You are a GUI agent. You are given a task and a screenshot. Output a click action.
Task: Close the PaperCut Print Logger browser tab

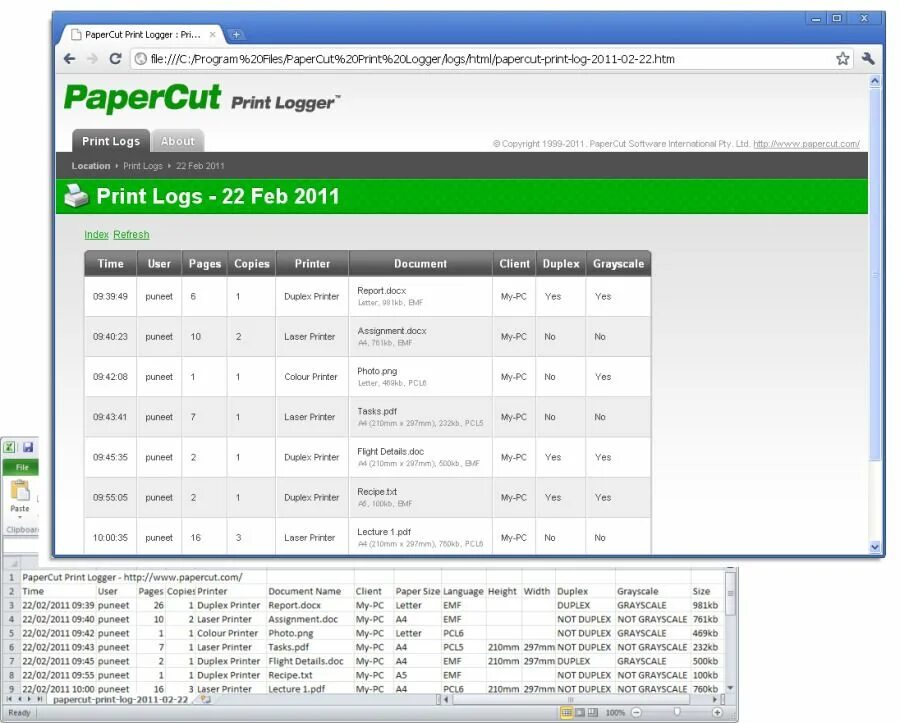[212, 34]
